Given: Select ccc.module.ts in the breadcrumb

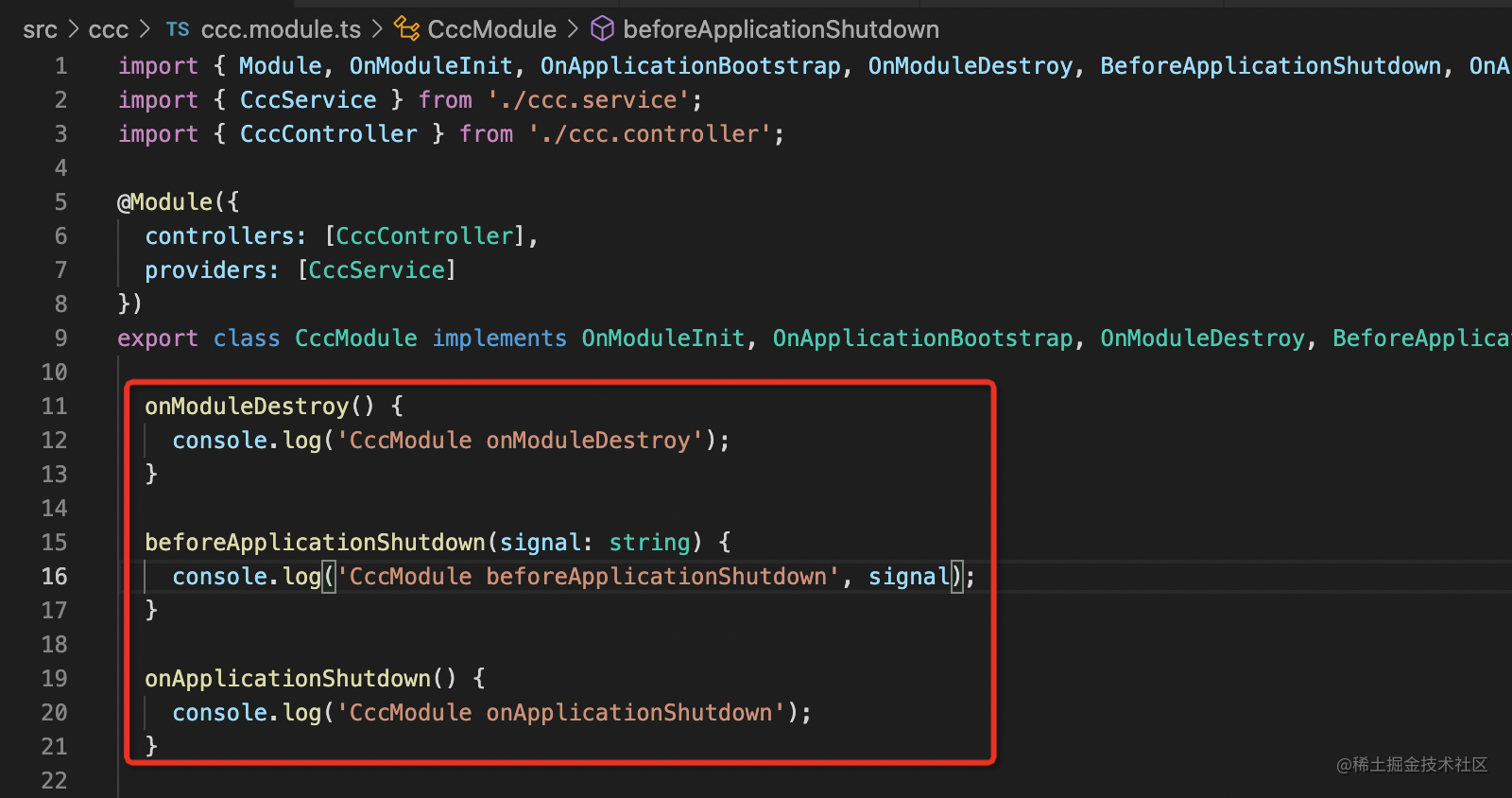Looking at the screenshot, I should [281, 29].
